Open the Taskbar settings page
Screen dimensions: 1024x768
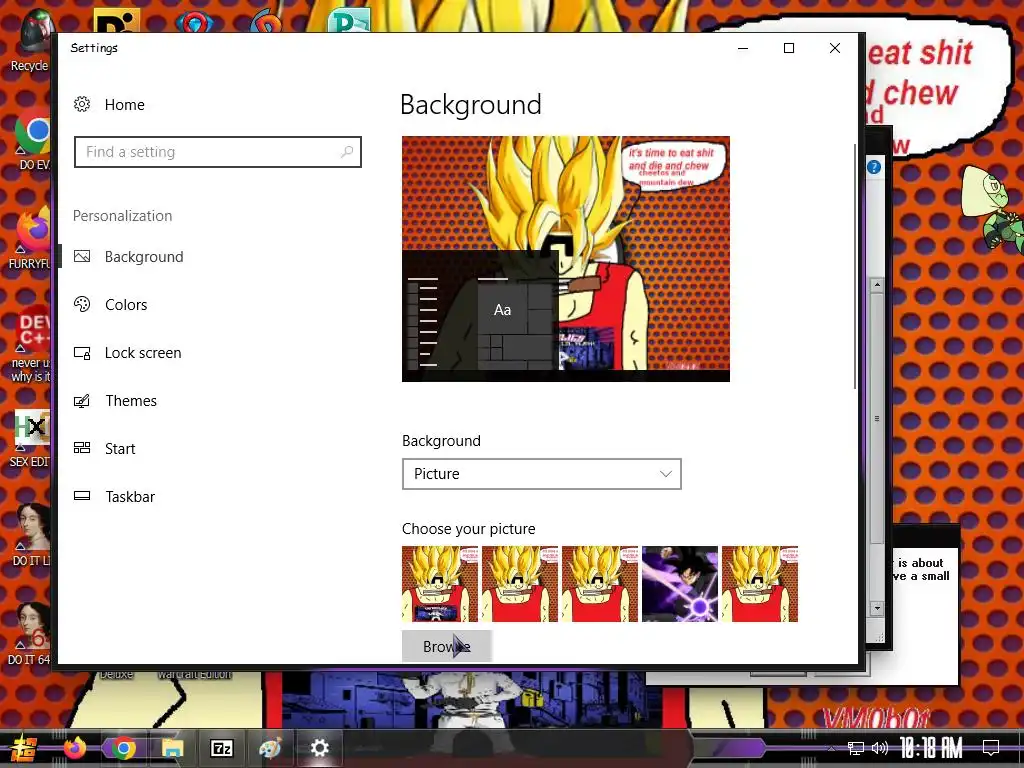(130, 496)
